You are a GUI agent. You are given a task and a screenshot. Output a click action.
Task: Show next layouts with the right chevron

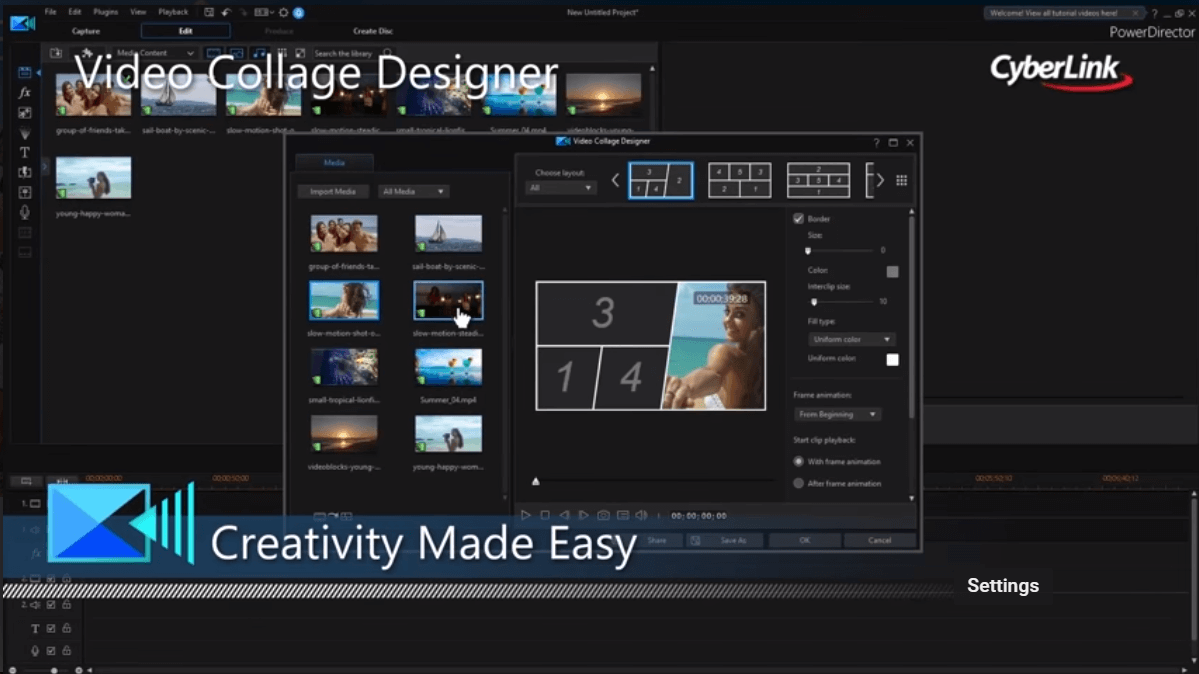[x=880, y=181]
